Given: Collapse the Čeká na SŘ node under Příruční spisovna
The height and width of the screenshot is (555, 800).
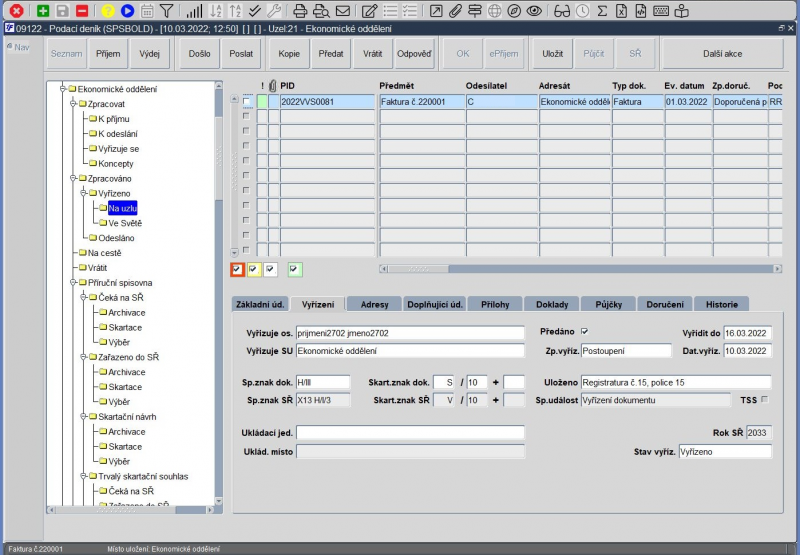Looking at the screenshot, I should pyautogui.click(x=83, y=297).
